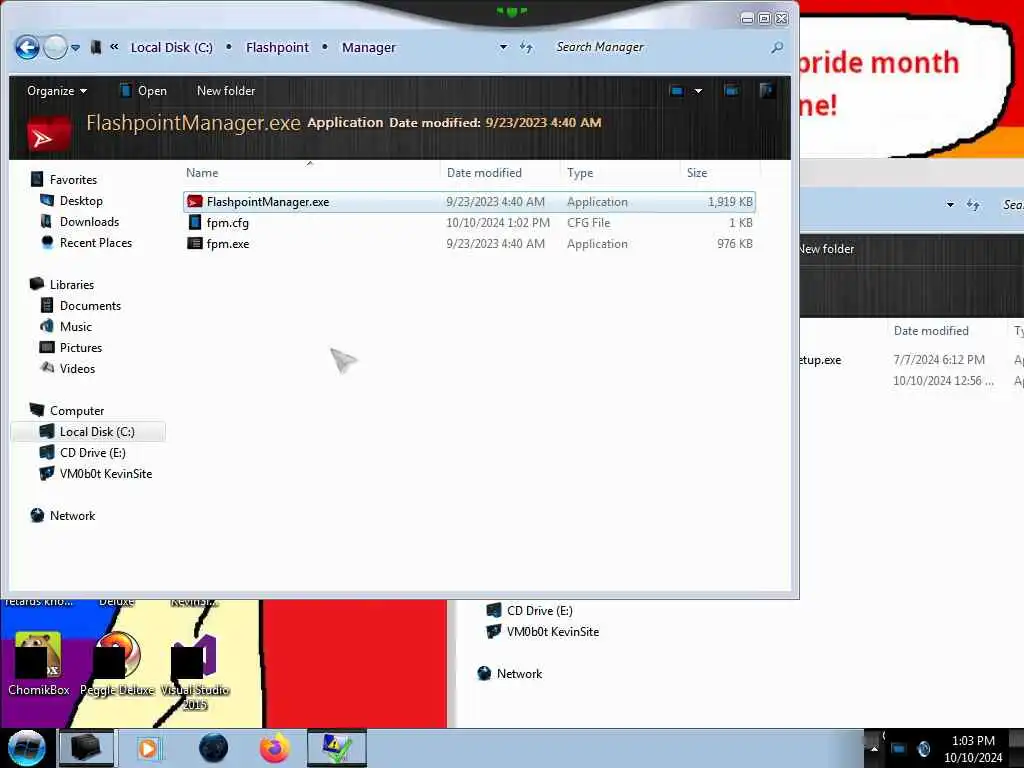Click the tray icon left of clock
1024x768 pixels.
(923, 748)
